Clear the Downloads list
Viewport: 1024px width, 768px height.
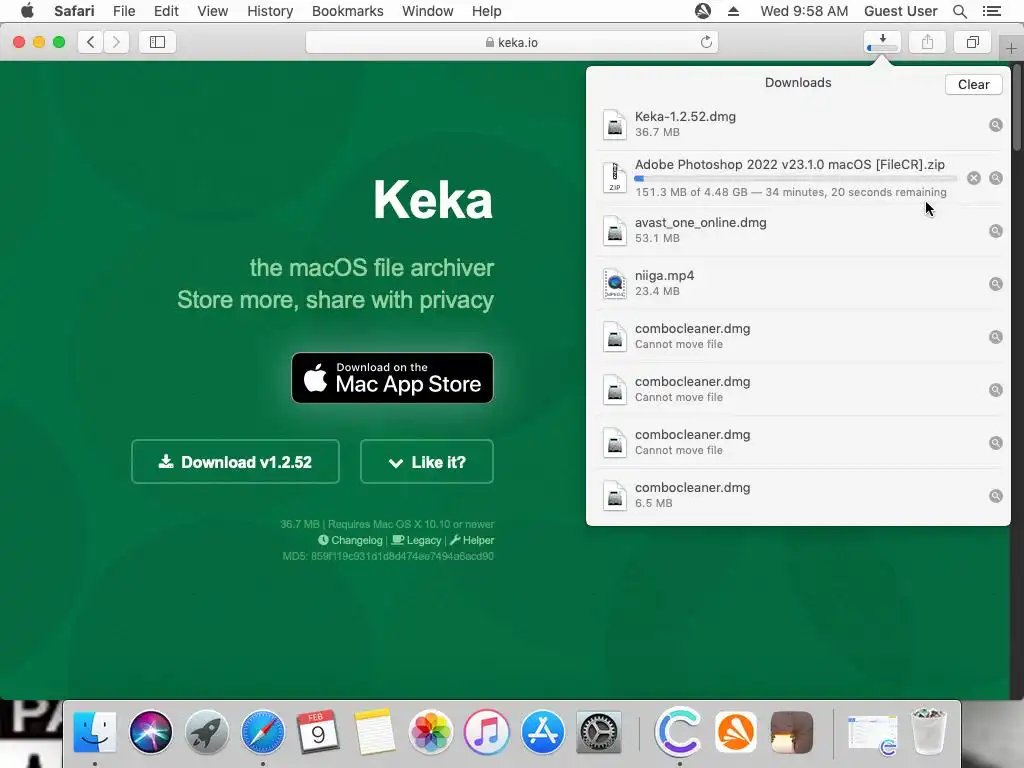(973, 84)
